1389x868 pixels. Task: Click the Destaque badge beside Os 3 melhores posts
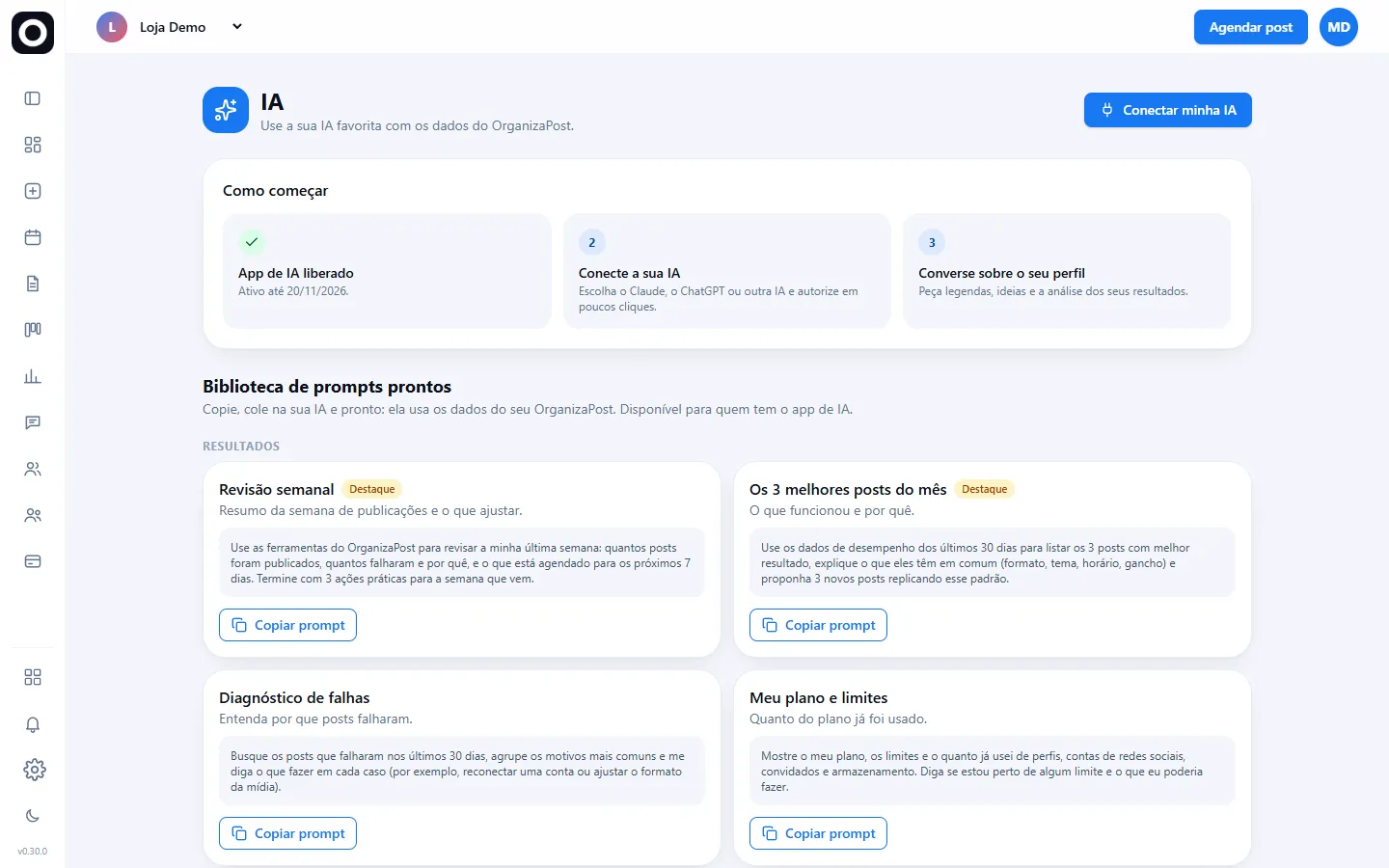coord(985,489)
